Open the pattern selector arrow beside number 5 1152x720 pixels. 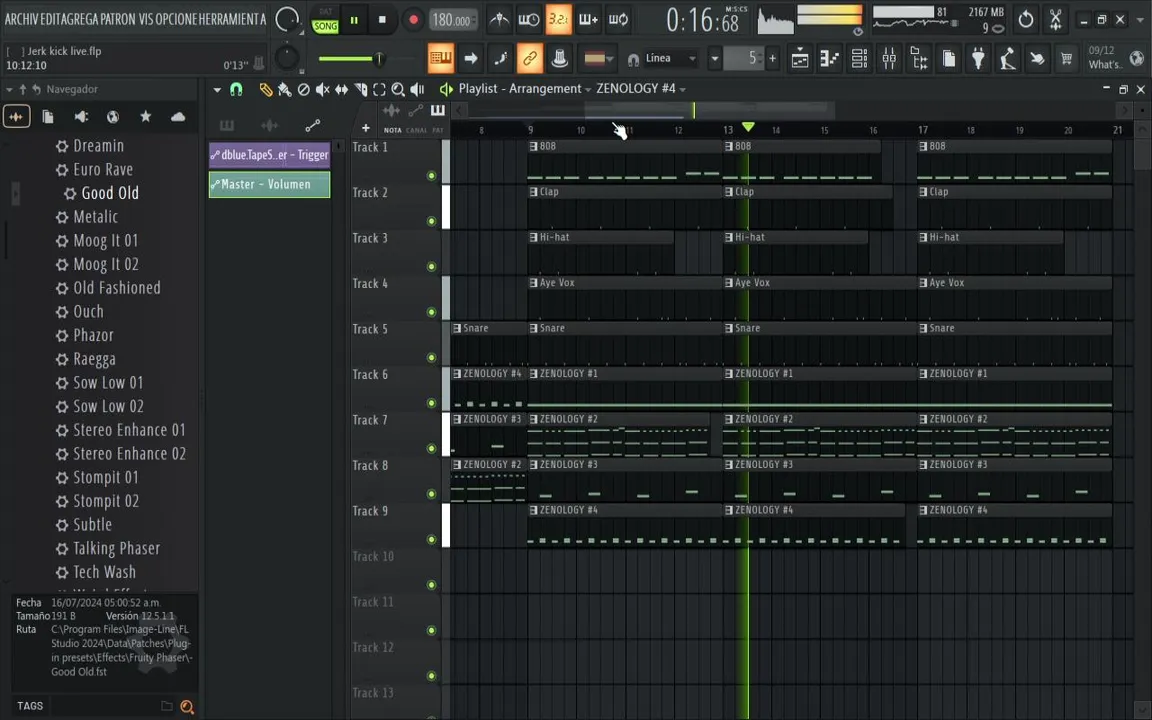point(714,58)
